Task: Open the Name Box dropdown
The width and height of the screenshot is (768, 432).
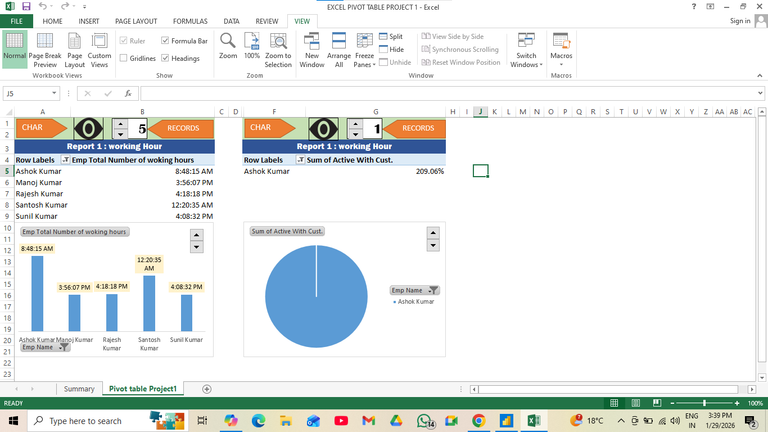Action: (54, 93)
